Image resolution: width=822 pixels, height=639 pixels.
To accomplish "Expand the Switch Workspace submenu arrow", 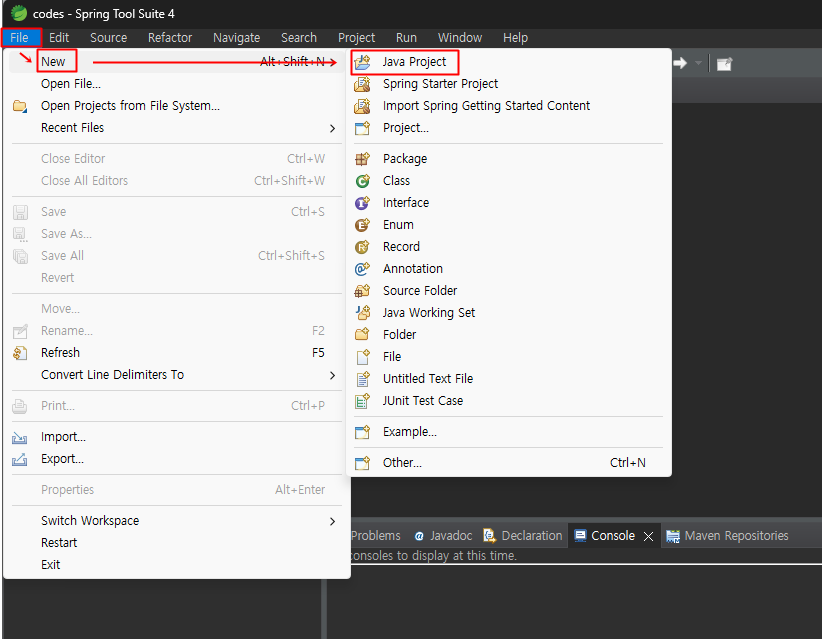I will click(x=332, y=522).
